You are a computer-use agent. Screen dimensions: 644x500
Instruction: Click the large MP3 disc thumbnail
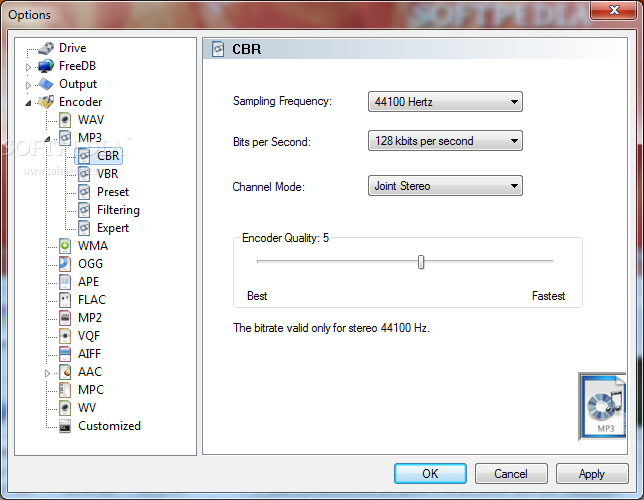[602, 406]
